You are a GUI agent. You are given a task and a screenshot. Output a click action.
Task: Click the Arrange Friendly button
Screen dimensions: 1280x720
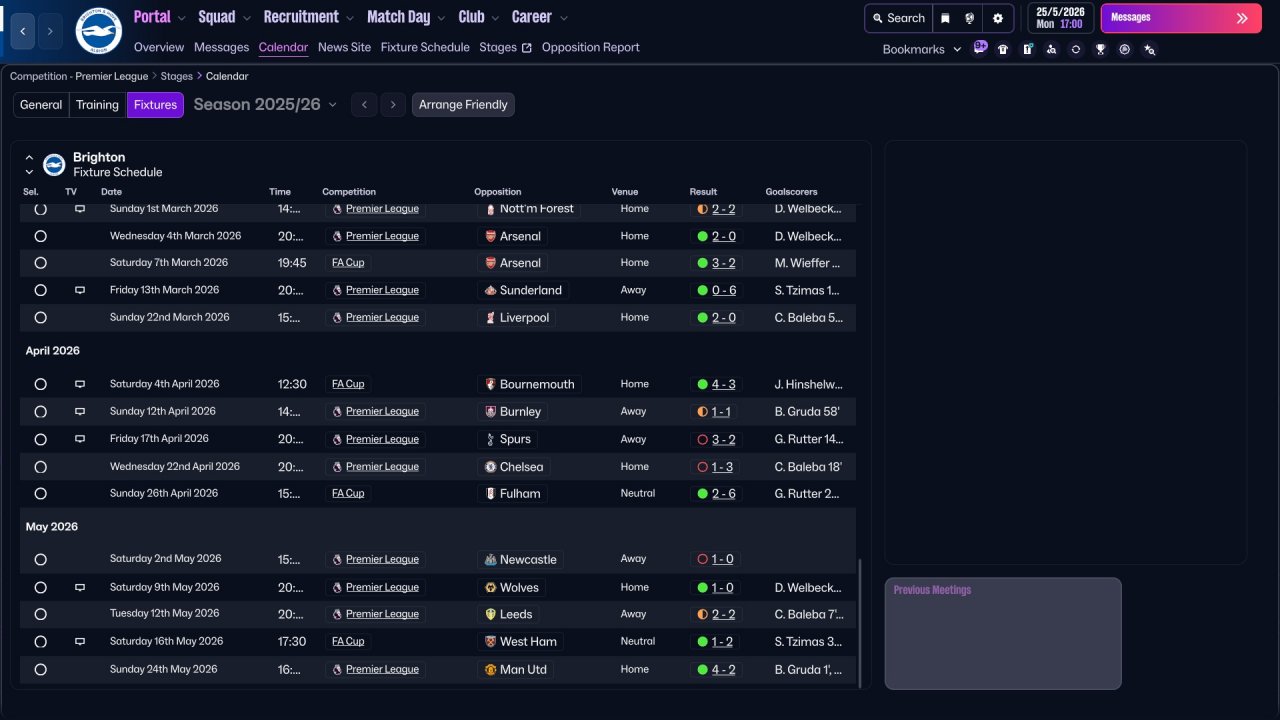[x=463, y=105]
